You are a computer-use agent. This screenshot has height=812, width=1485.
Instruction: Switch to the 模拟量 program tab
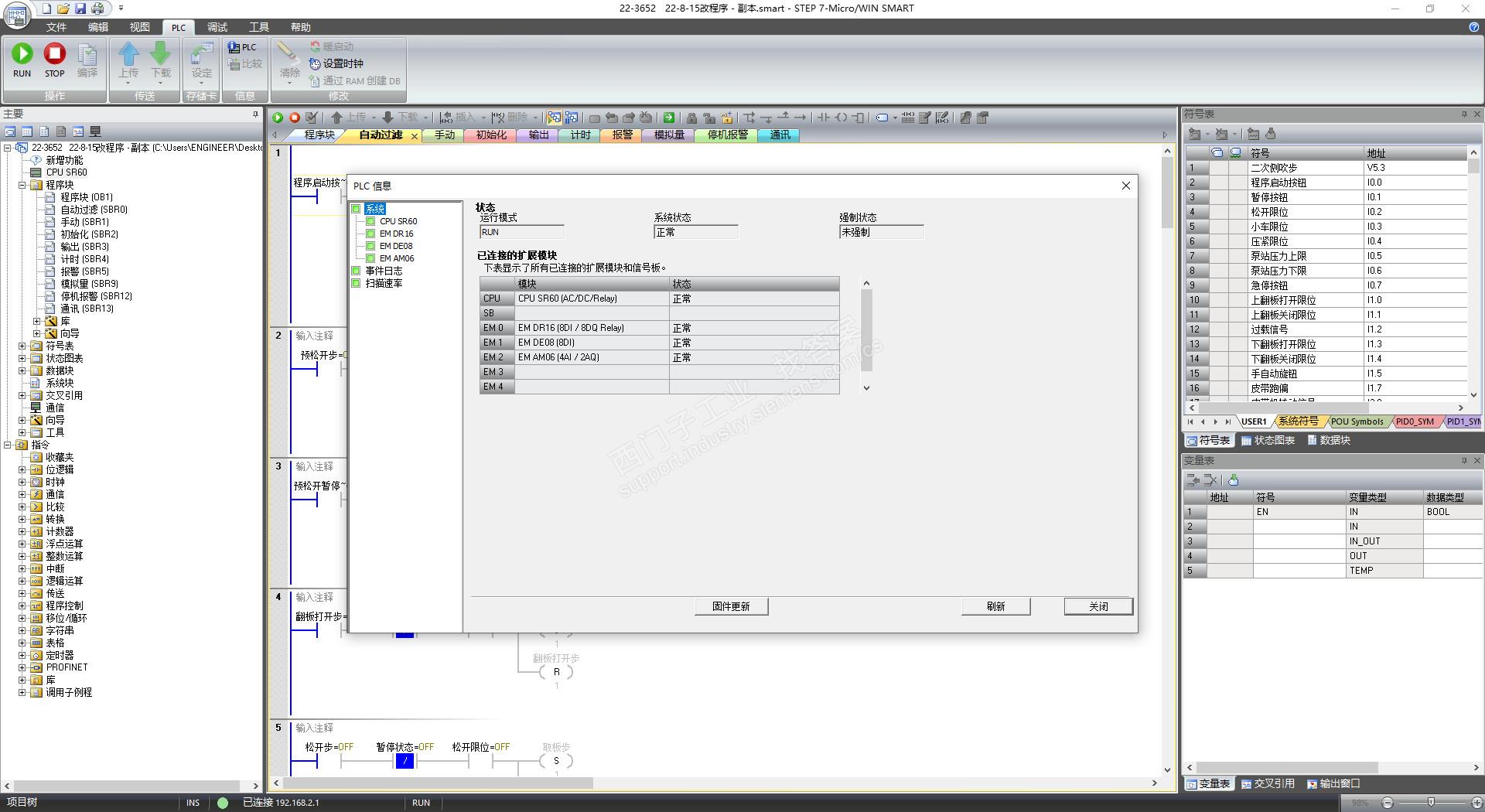pos(669,135)
